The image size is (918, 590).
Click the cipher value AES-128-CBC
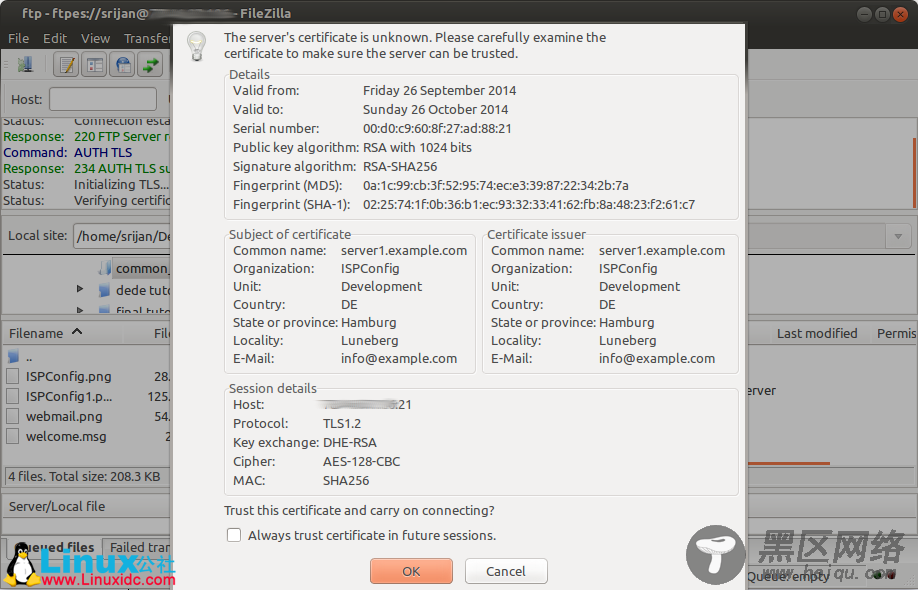(x=361, y=461)
